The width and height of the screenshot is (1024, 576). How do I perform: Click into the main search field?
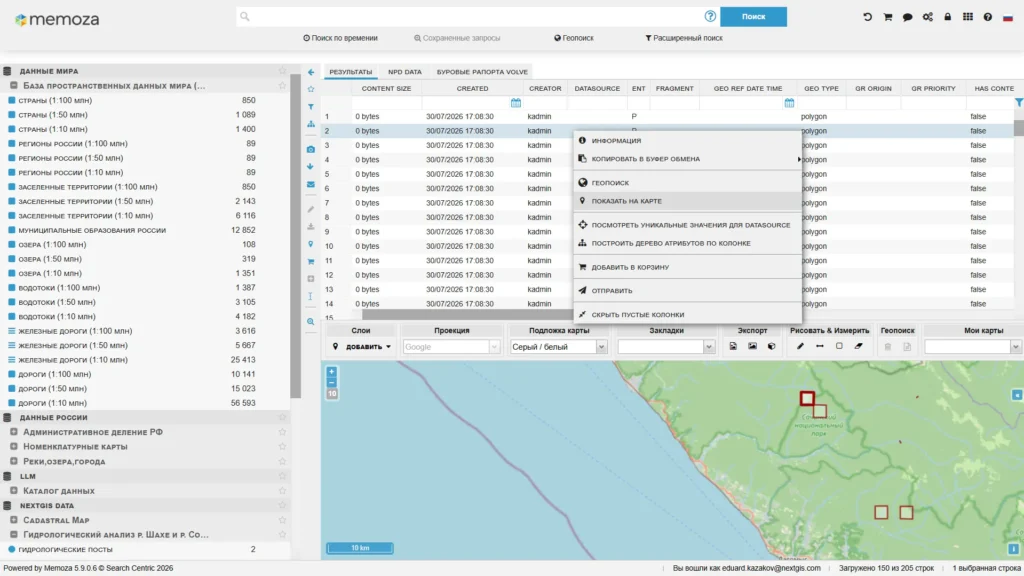(477, 16)
